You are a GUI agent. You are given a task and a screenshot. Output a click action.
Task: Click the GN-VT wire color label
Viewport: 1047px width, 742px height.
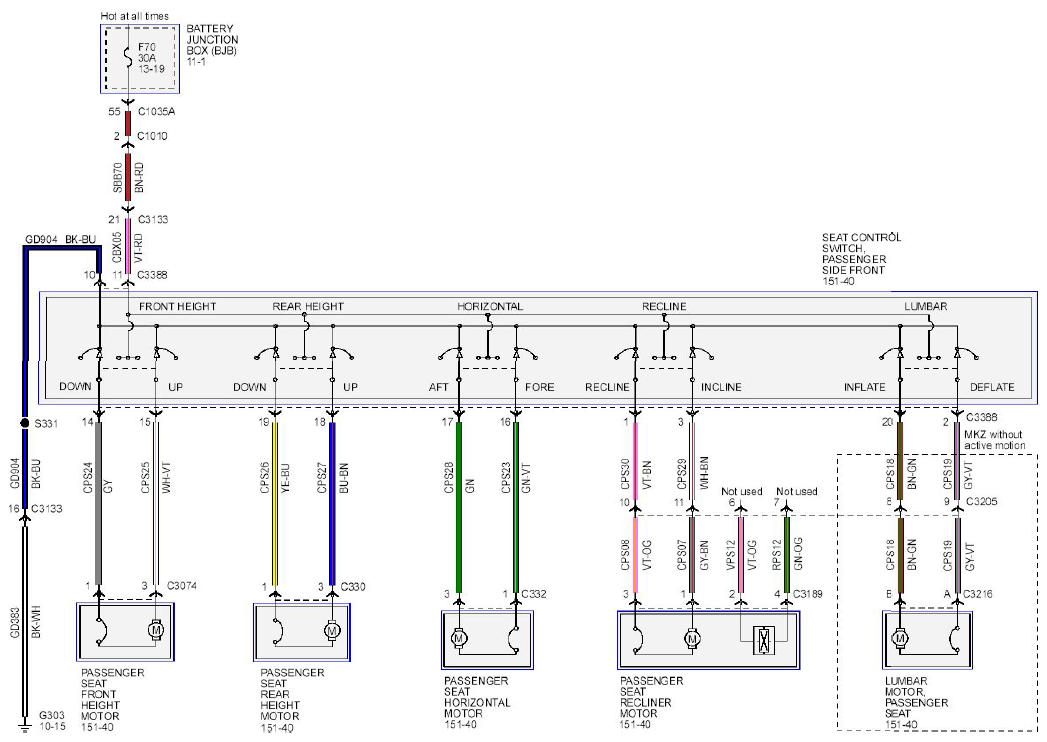(527, 478)
